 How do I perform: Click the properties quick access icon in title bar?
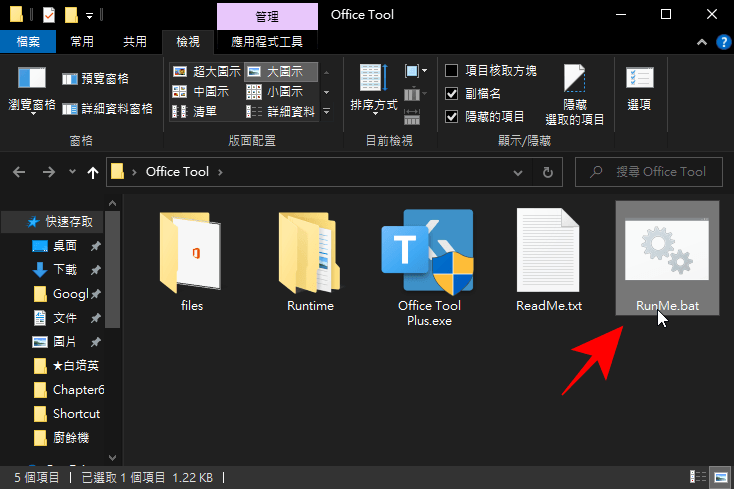[49, 15]
